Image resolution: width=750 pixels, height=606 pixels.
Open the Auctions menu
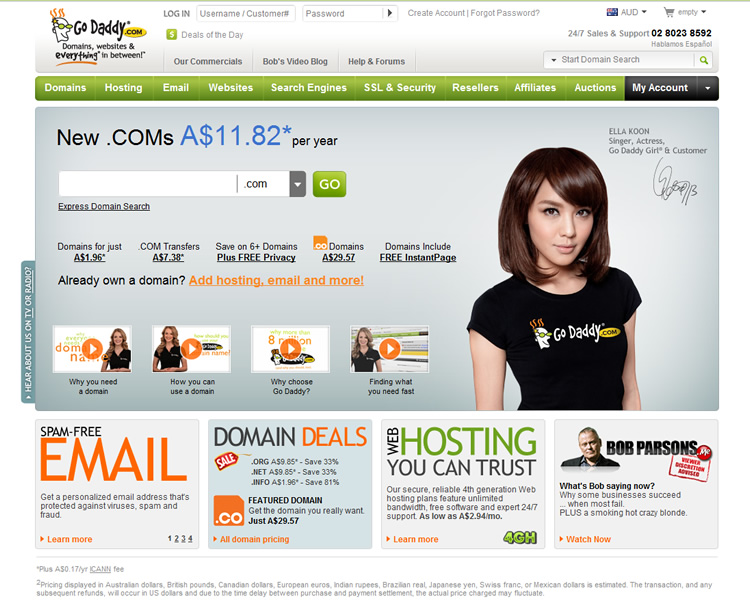(x=595, y=88)
